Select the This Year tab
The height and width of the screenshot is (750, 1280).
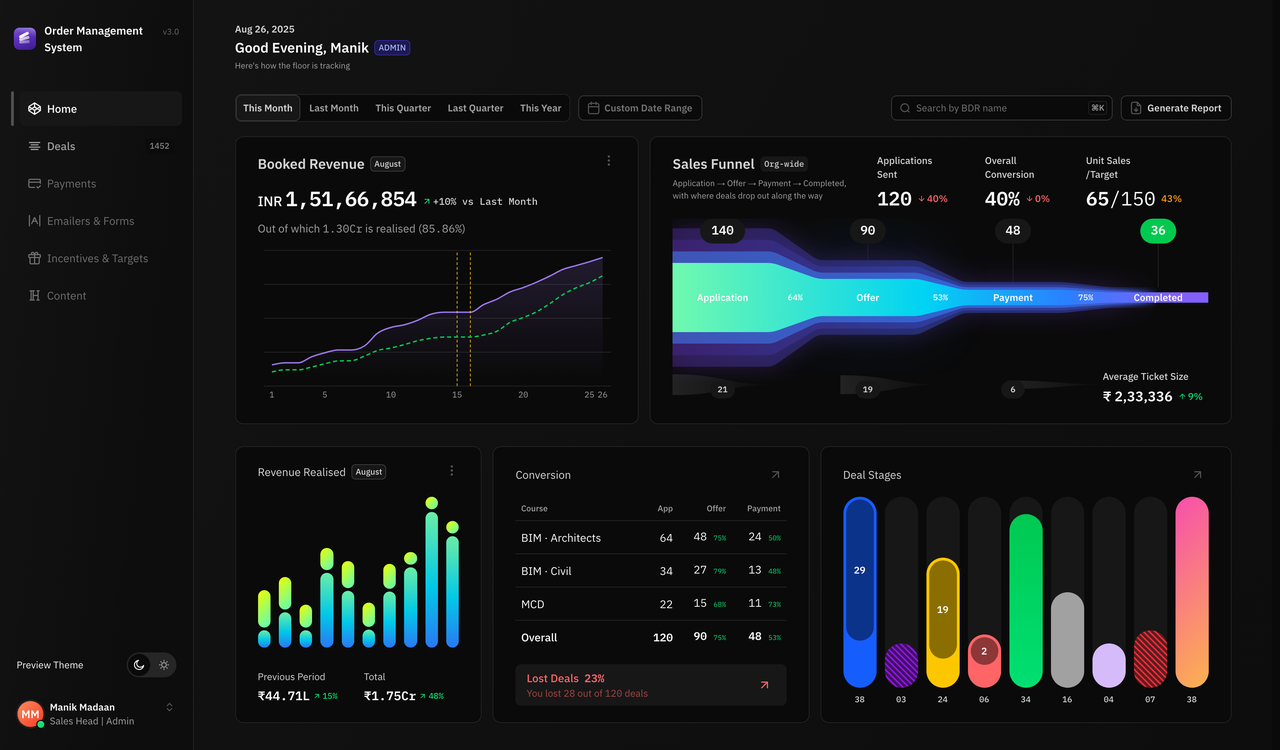[540, 108]
